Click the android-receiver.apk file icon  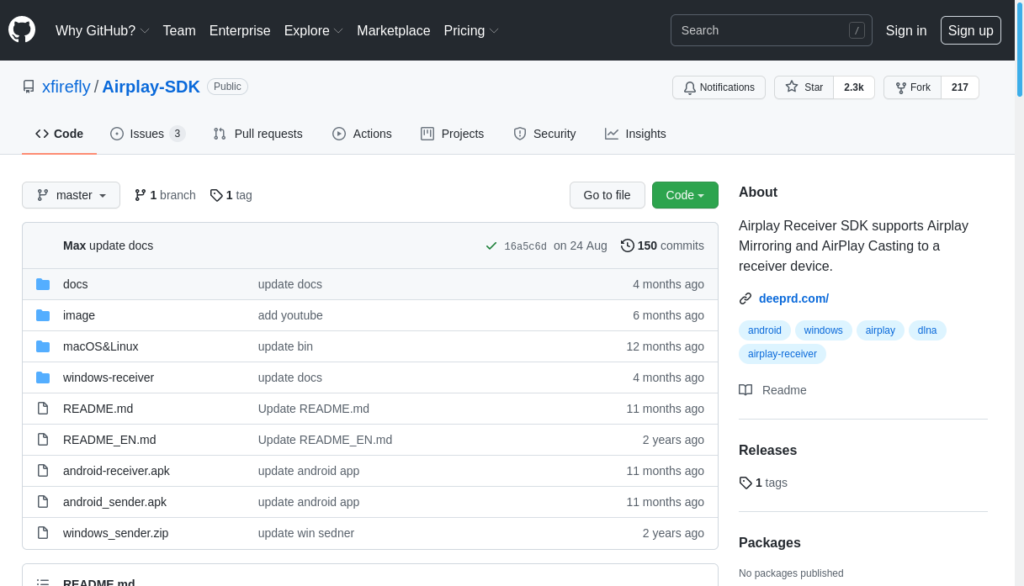click(43, 471)
